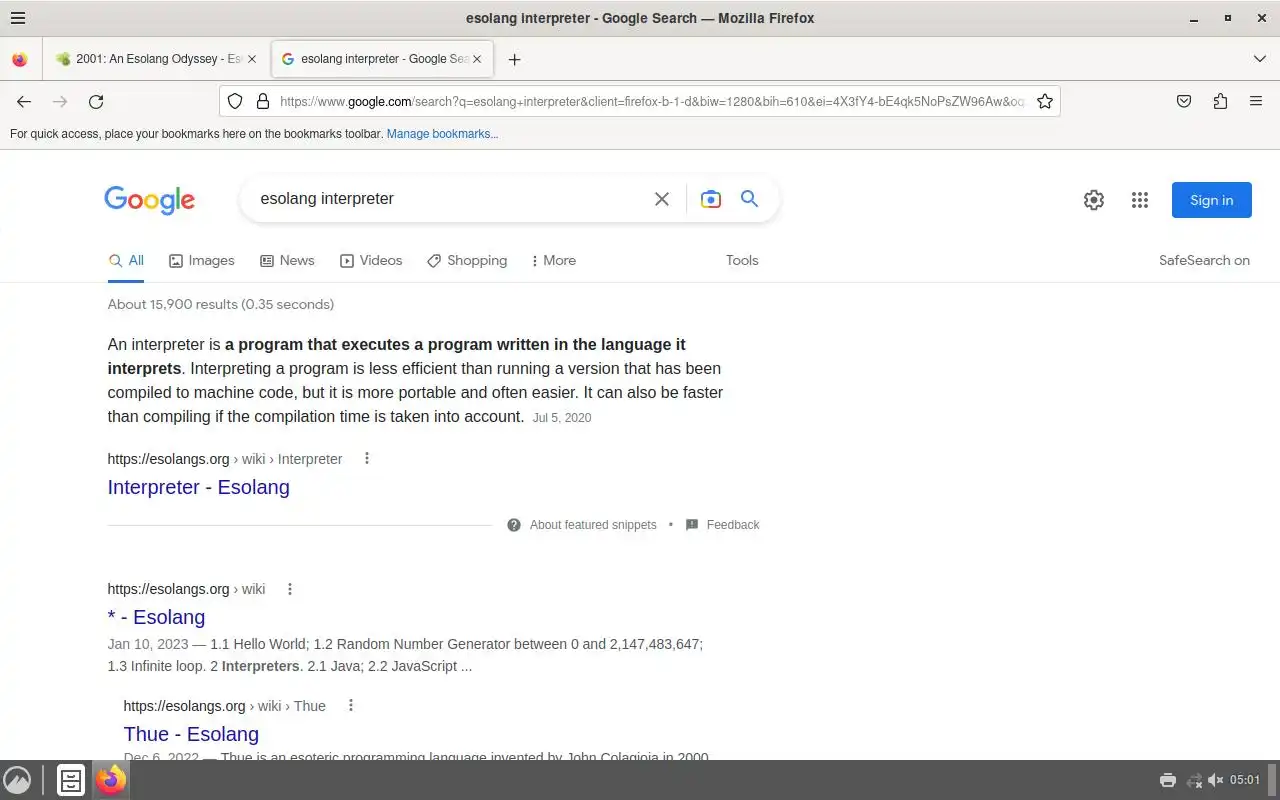
Task: Reload the current Google results page
Action: point(96,101)
